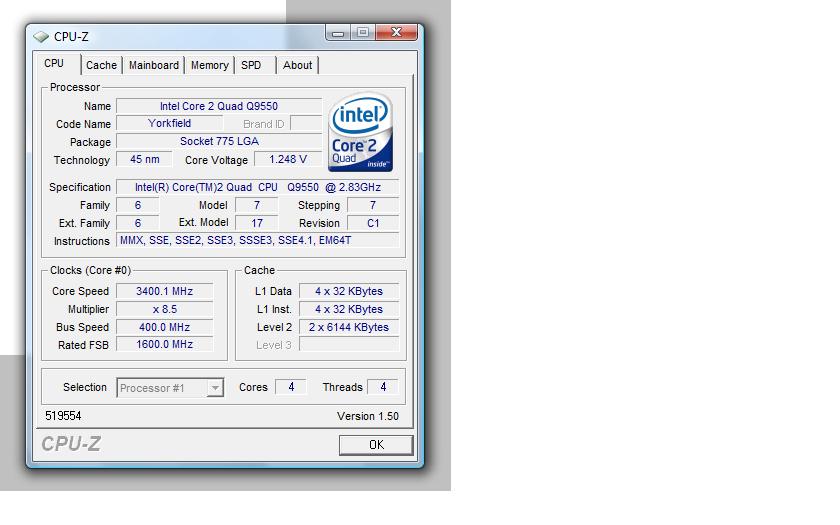Click the empty Brand ID field
This screenshot has width=840, height=525.
pos(306,123)
